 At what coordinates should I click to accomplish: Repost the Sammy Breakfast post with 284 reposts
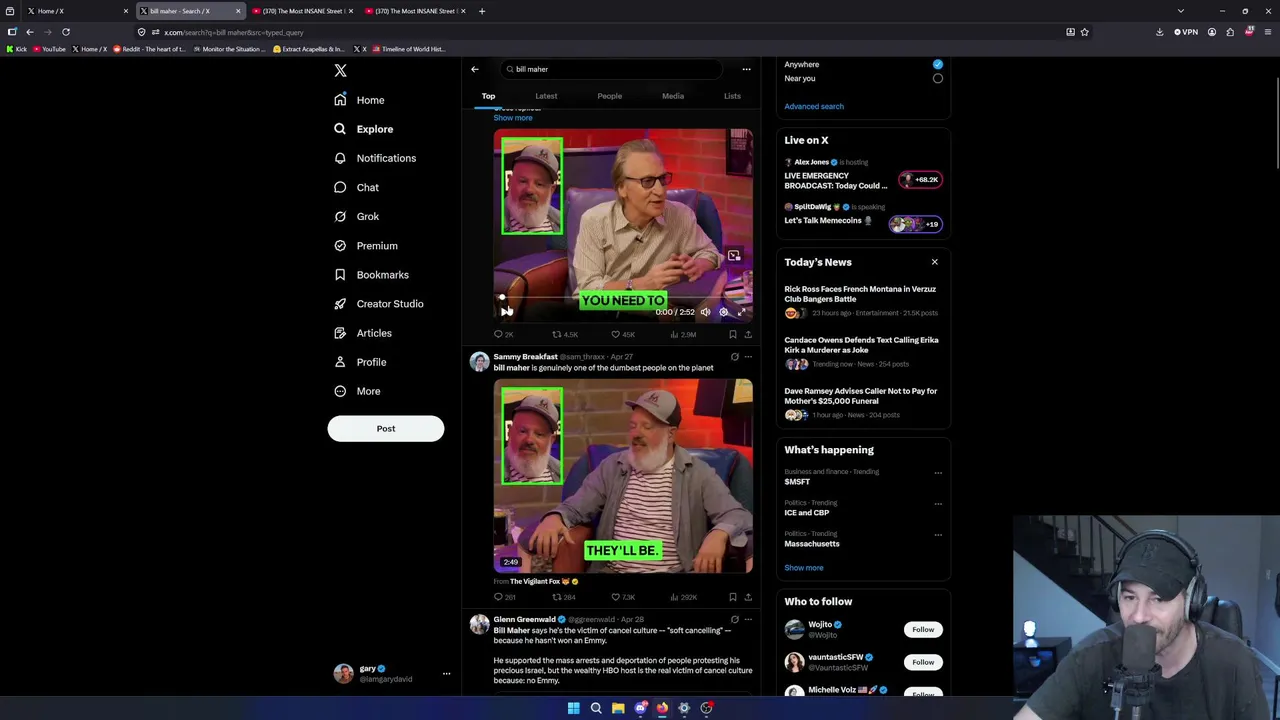(x=563, y=597)
